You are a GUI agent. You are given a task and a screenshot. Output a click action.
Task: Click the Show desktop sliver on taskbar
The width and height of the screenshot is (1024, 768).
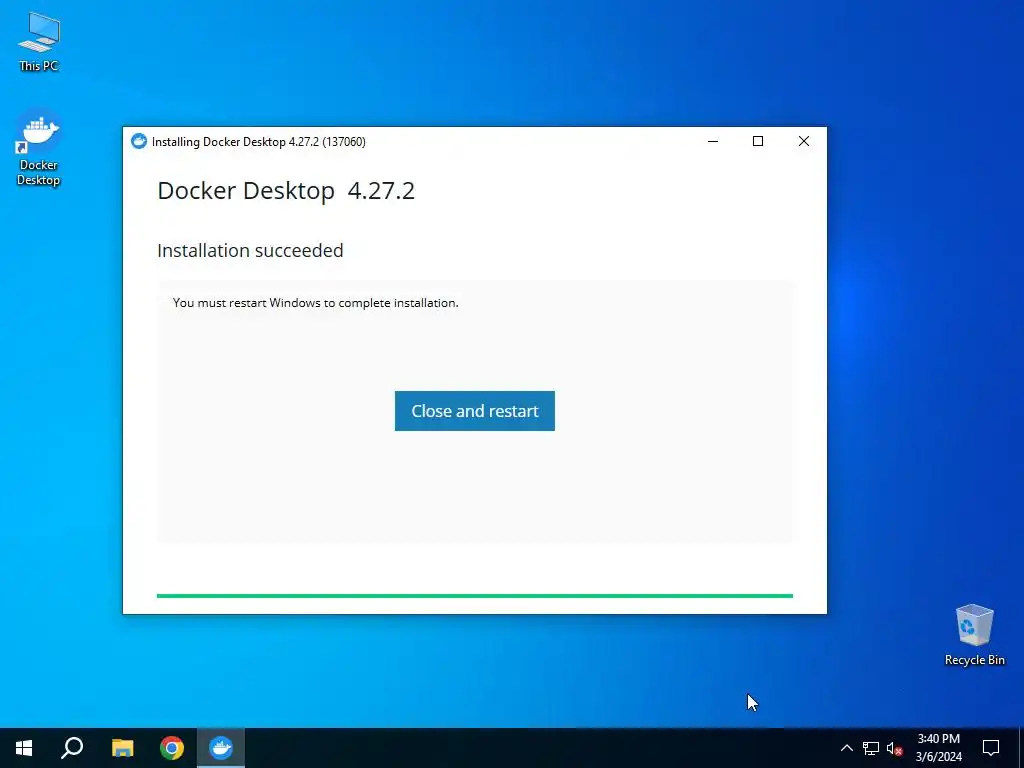[x=1021, y=748]
